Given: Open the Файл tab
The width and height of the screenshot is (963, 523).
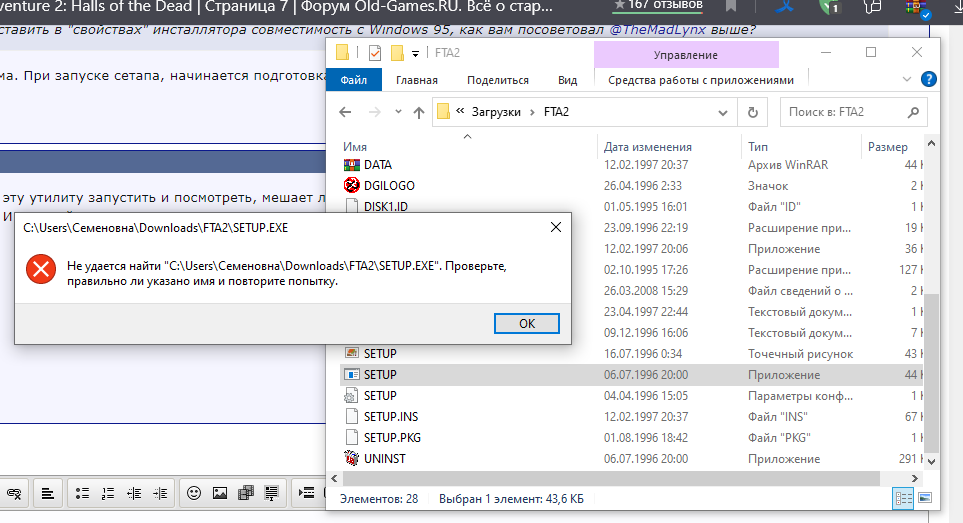Looking at the screenshot, I should 354,80.
